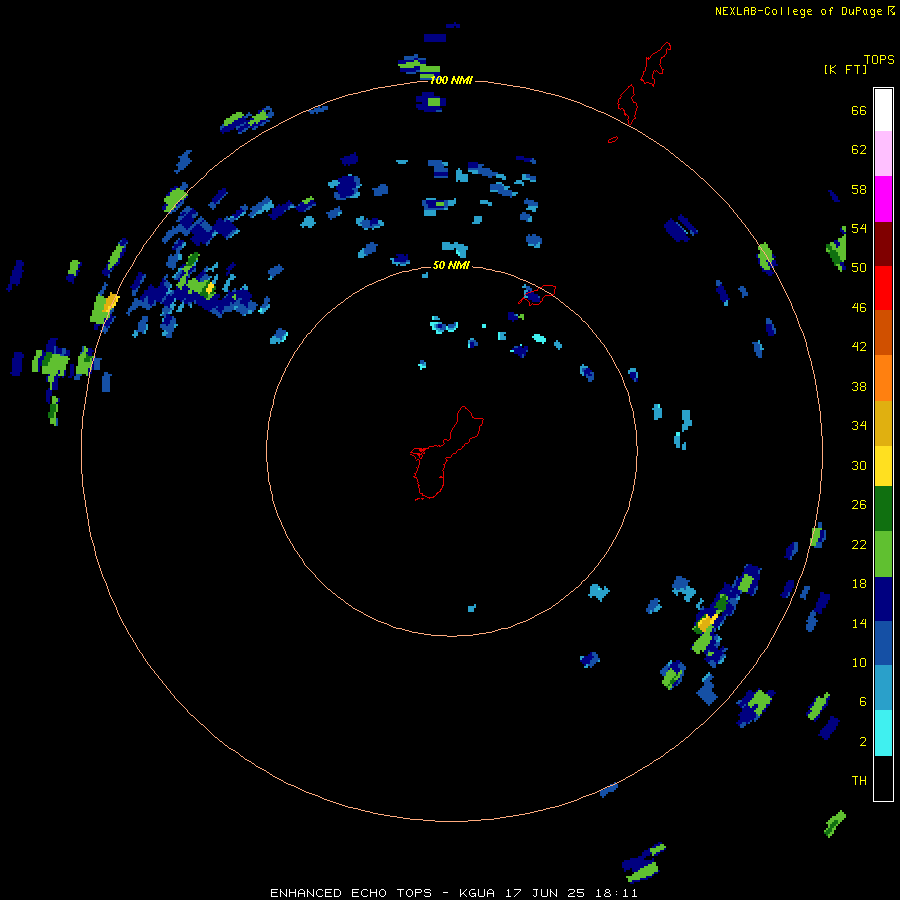Click the dark green 30 kft swatch

[883, 509]
